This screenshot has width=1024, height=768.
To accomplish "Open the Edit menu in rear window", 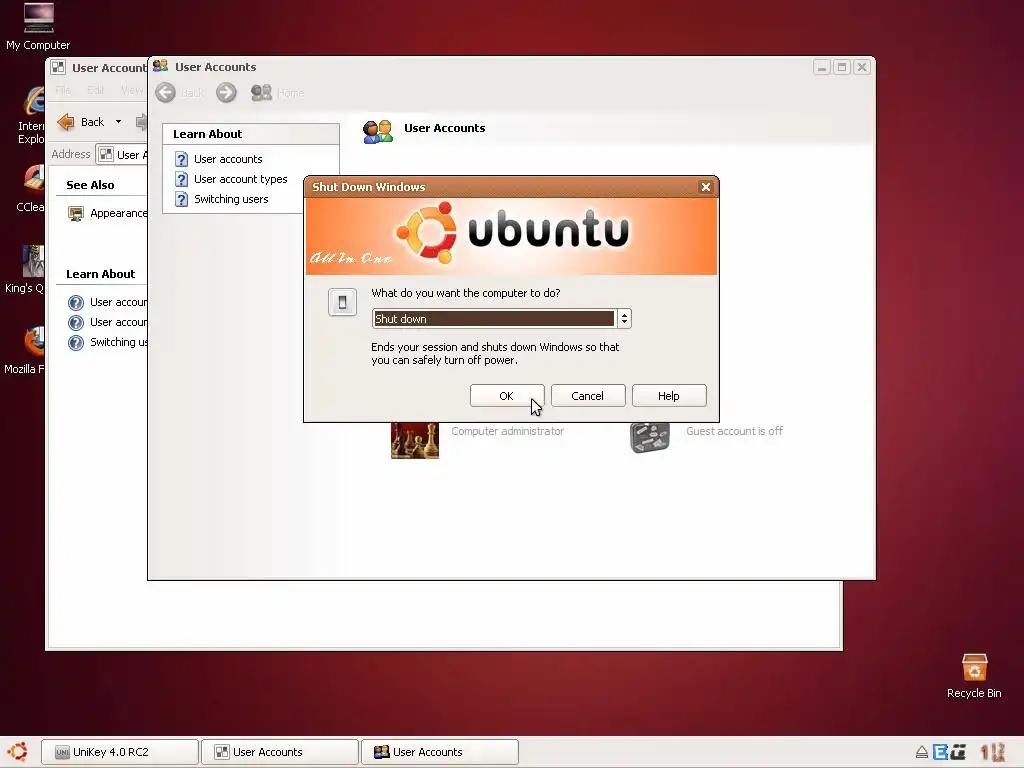I will tap(95, 90).
